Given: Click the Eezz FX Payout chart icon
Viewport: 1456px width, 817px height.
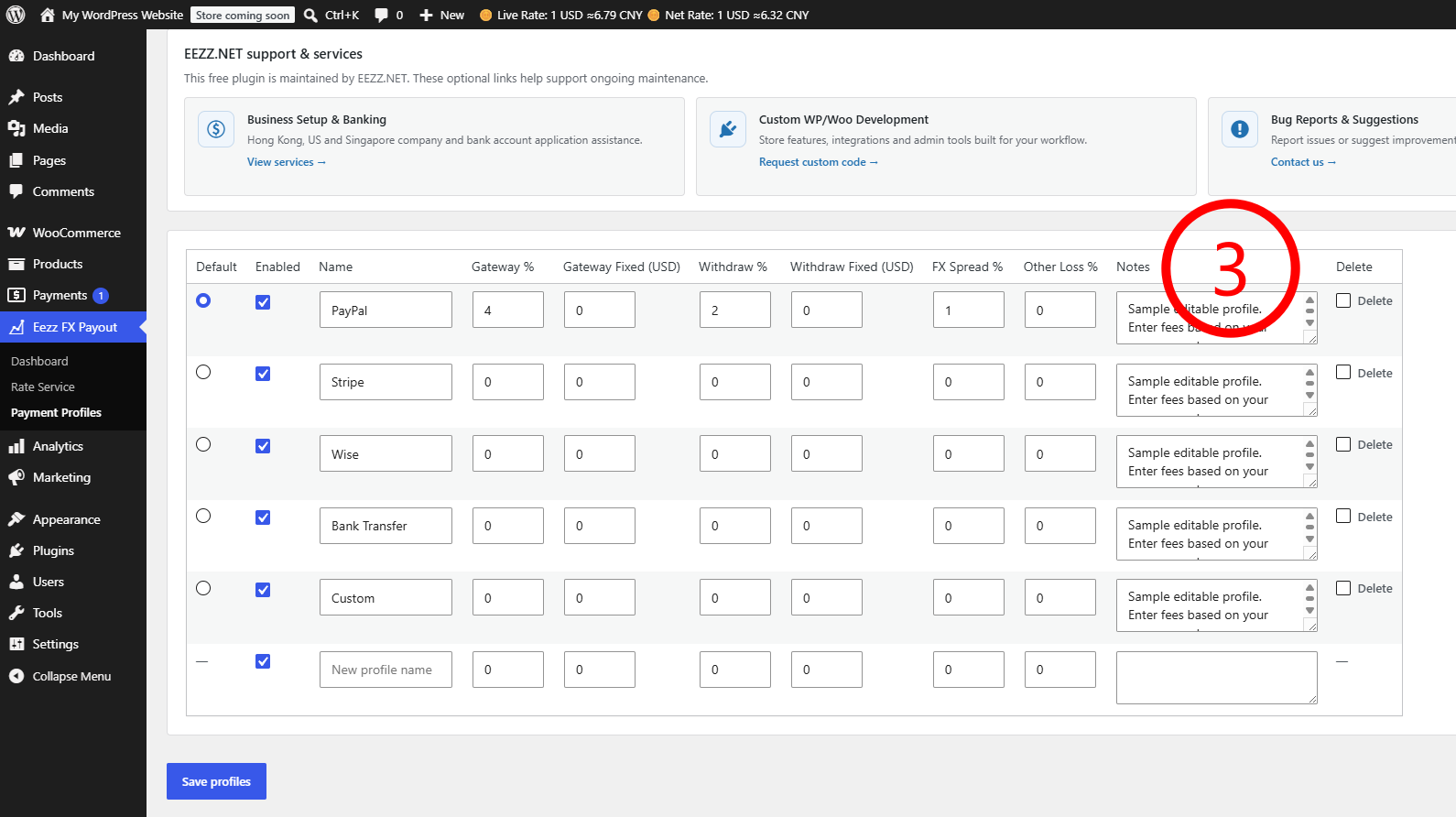Looking at the screenshot, I should click(16, 327).
